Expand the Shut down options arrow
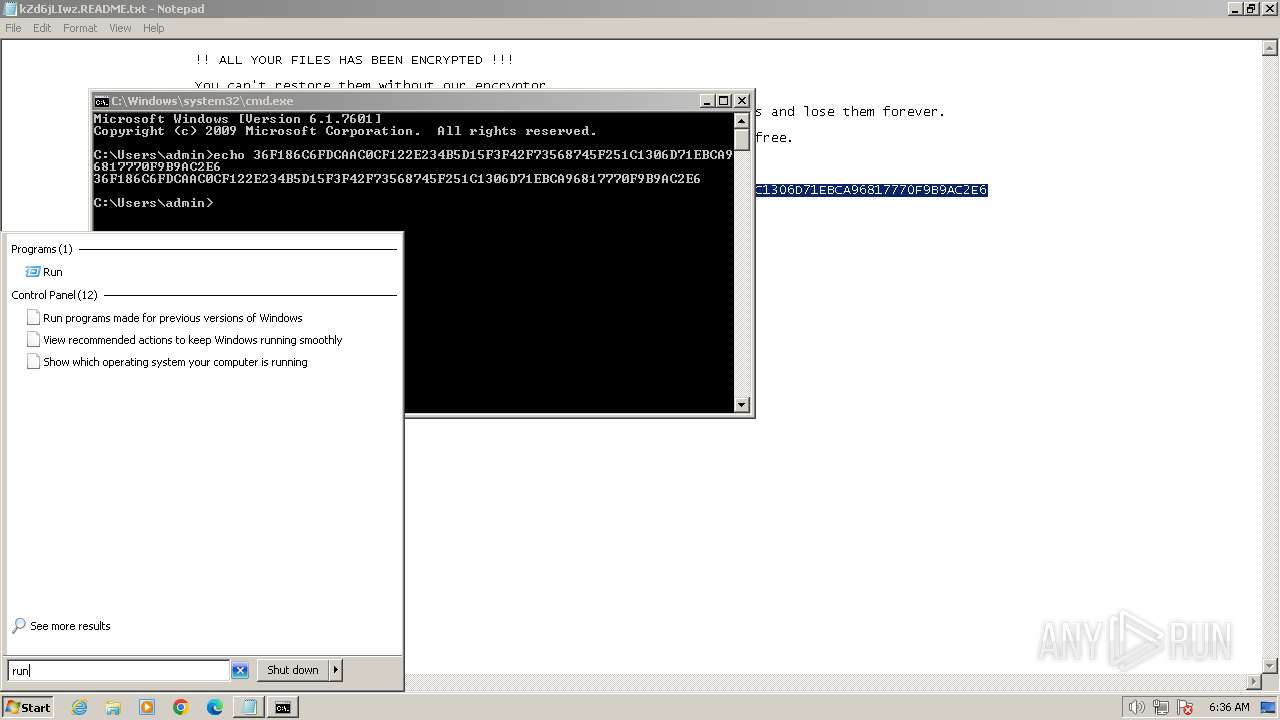The image size is (1280, 720). [336, 670]
